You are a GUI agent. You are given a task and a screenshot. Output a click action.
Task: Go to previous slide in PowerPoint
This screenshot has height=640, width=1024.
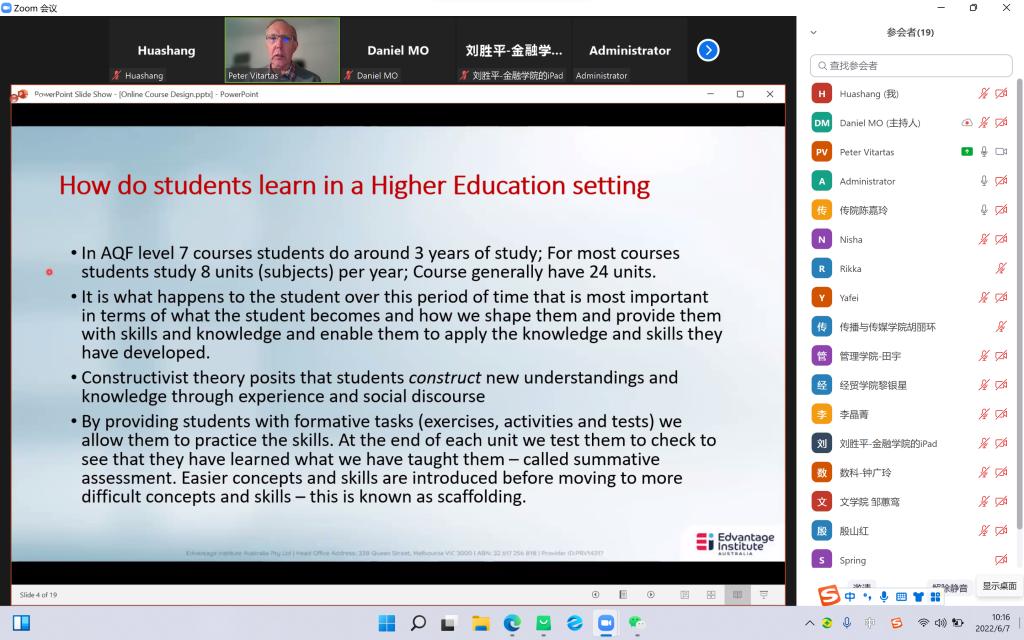pyautogui.click(x=596, y=595)
